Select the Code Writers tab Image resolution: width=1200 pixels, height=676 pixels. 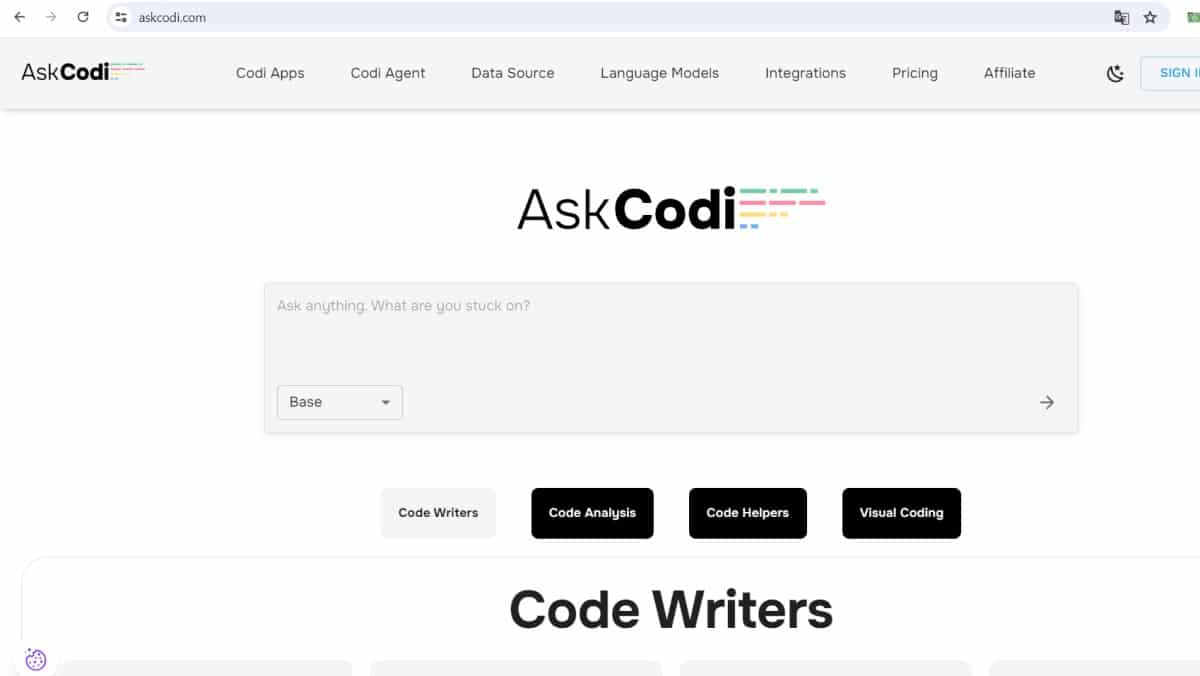click(x=438, y=513)
